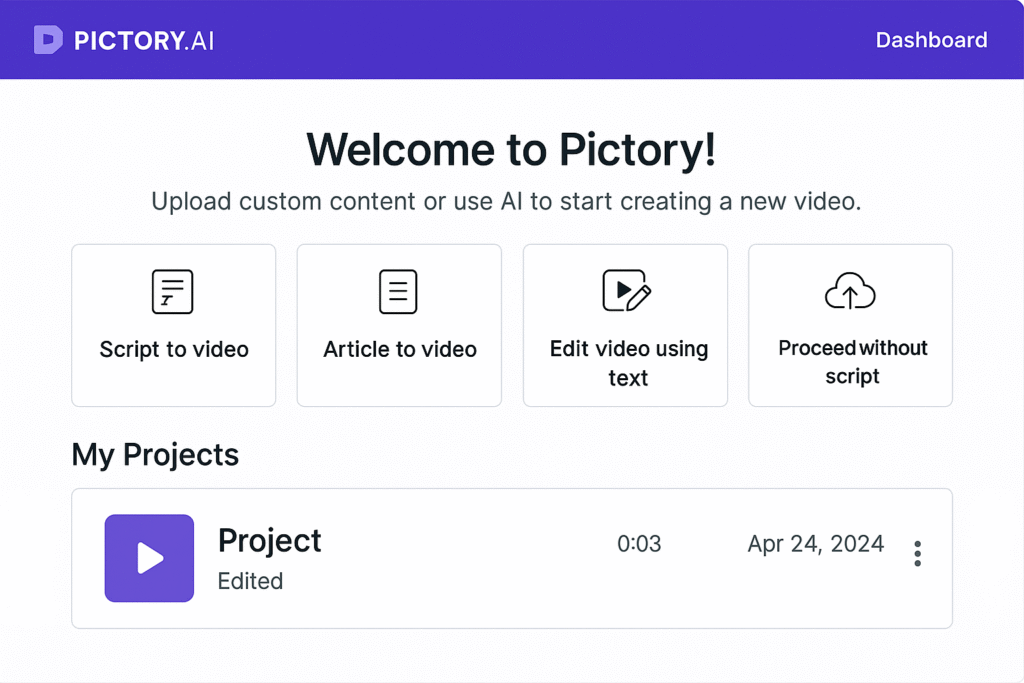Screen dimensions: 1024x683
Task: Click the Welcome to Pictory! heading
Action: click(511, 150)
